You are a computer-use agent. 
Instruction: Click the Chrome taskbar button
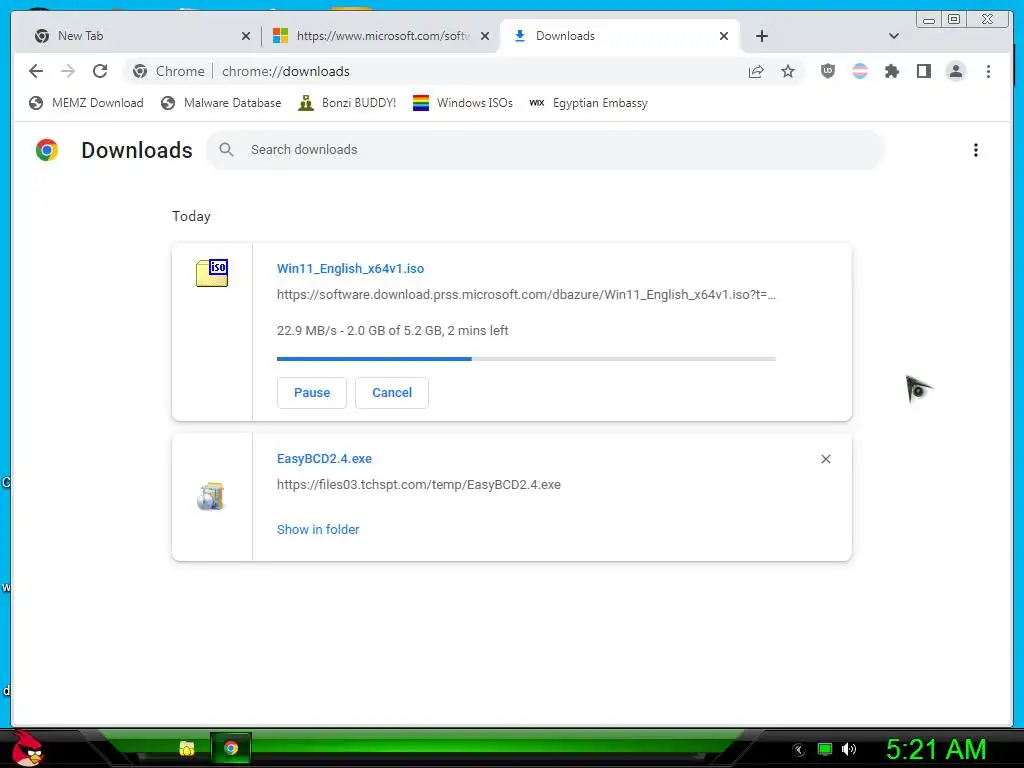tap(231, 748)
